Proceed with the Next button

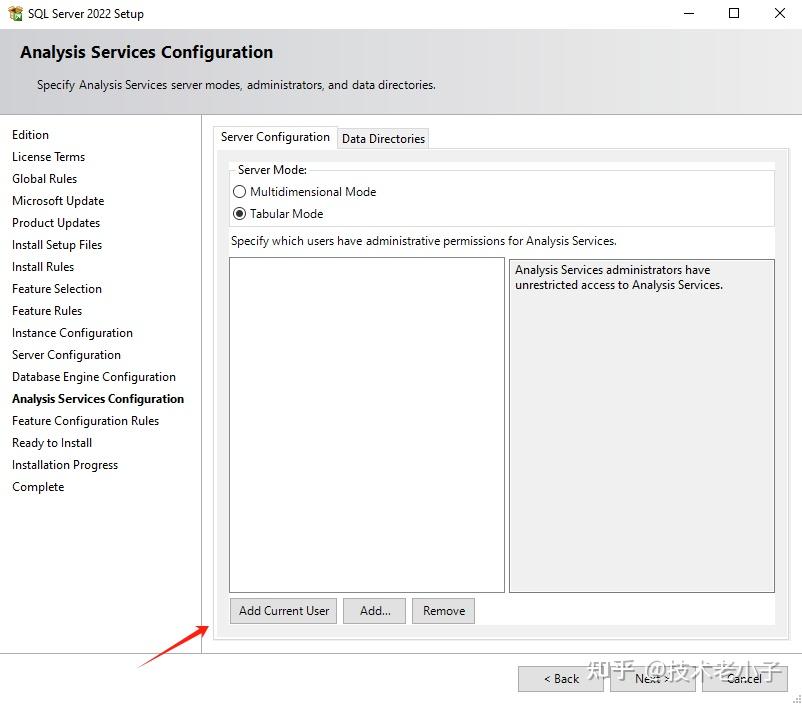pyautogui.click(x=652, y=679)
